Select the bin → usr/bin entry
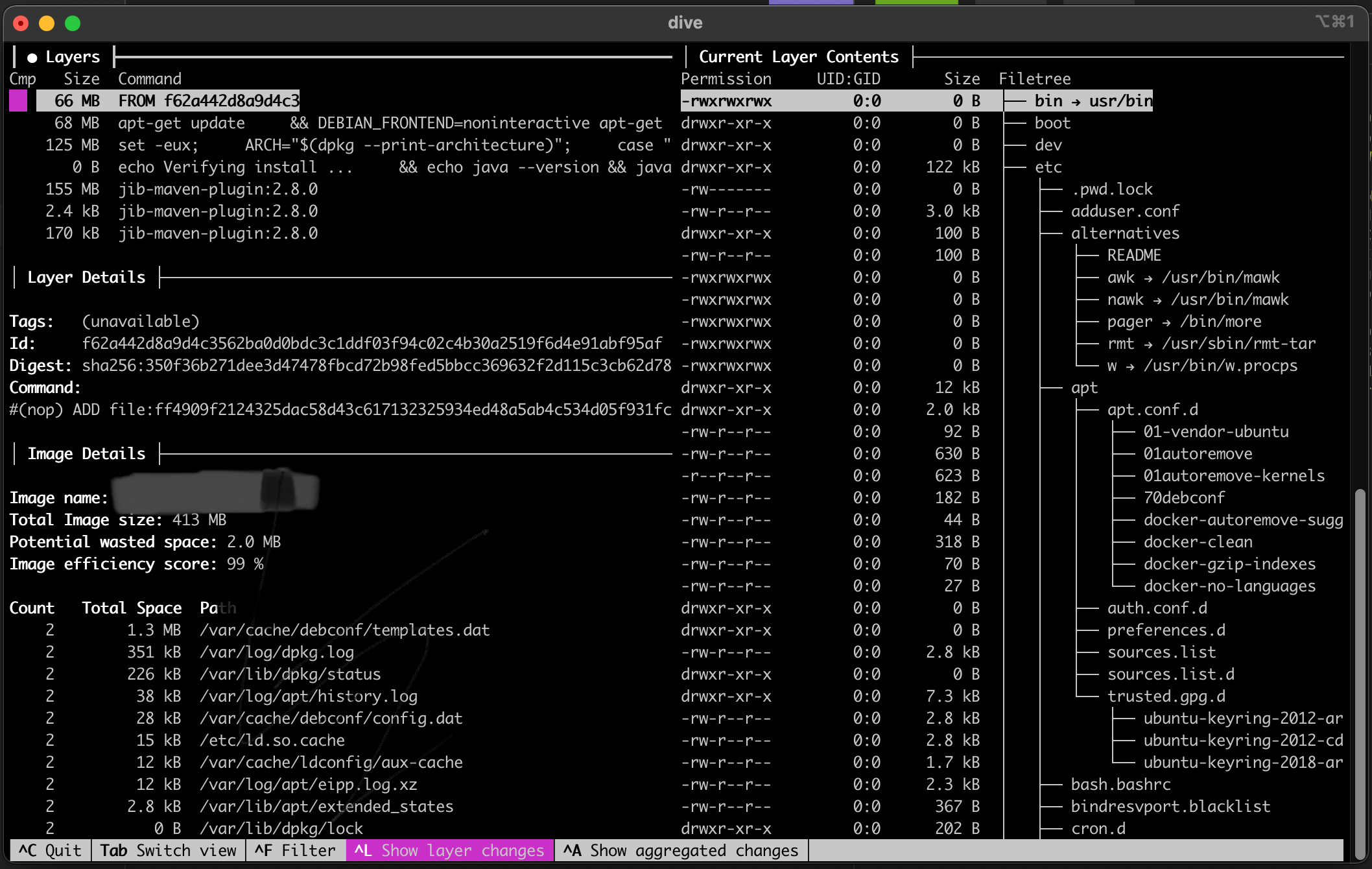This screenshot has height=869, width=1372. (x=1093, y=101)
